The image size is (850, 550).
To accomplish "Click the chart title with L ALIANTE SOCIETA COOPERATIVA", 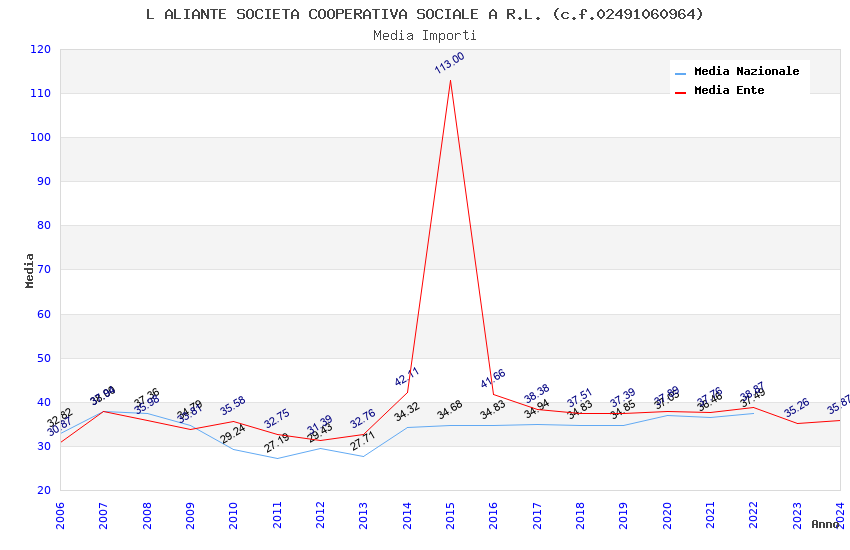I will (x=424, y=14).
